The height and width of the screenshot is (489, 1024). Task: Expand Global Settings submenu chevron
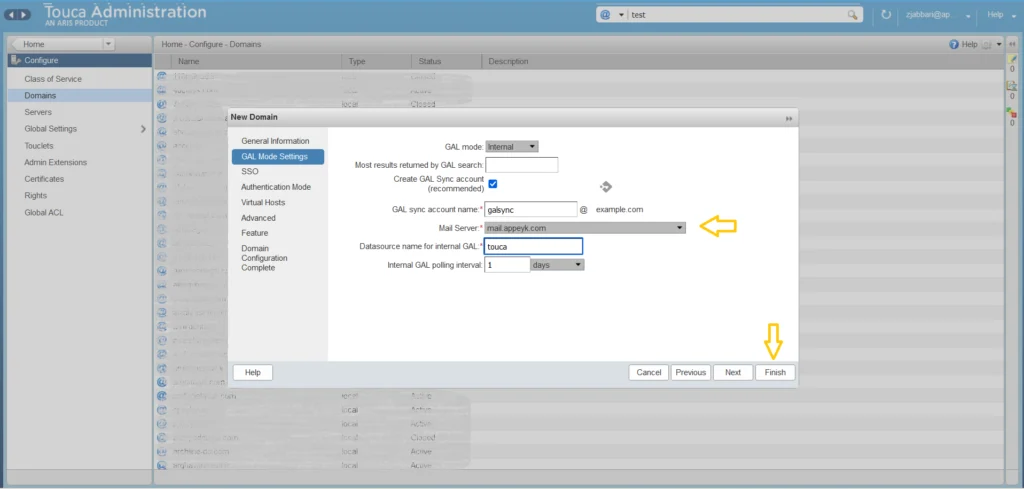click(144, 129)
